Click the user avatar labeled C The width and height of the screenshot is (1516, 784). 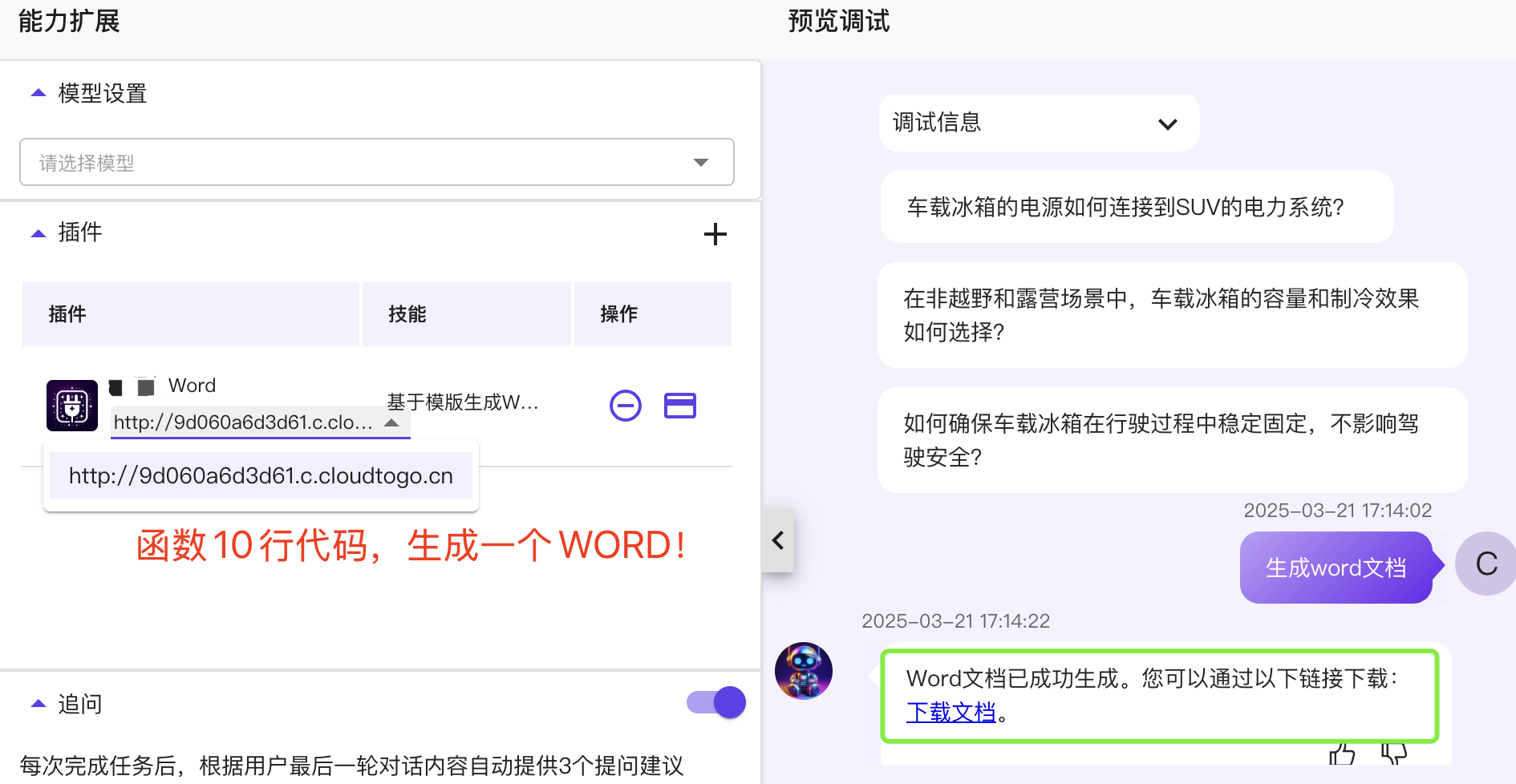[x=1486, y=564]
